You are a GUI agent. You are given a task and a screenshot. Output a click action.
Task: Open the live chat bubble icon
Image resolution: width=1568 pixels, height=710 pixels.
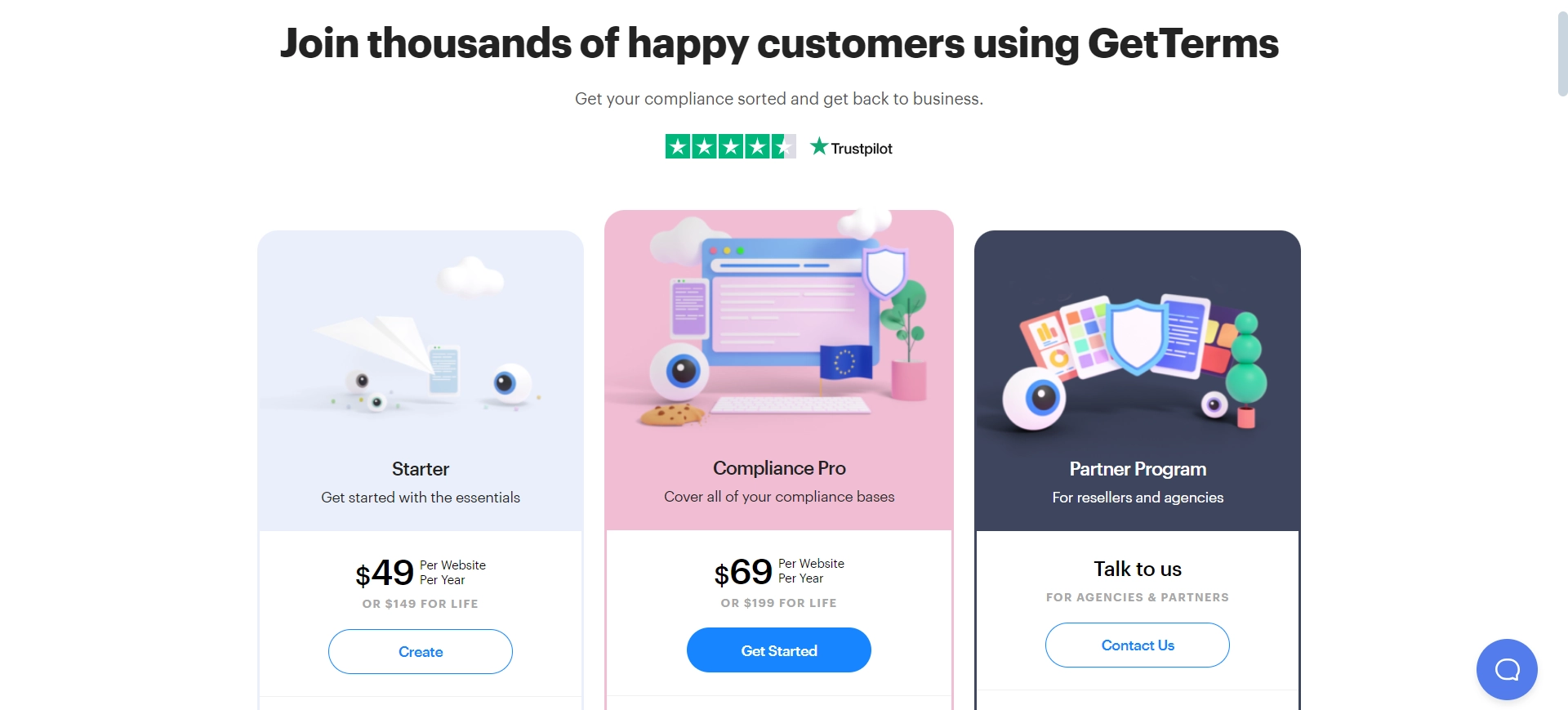pos(1506,669)
